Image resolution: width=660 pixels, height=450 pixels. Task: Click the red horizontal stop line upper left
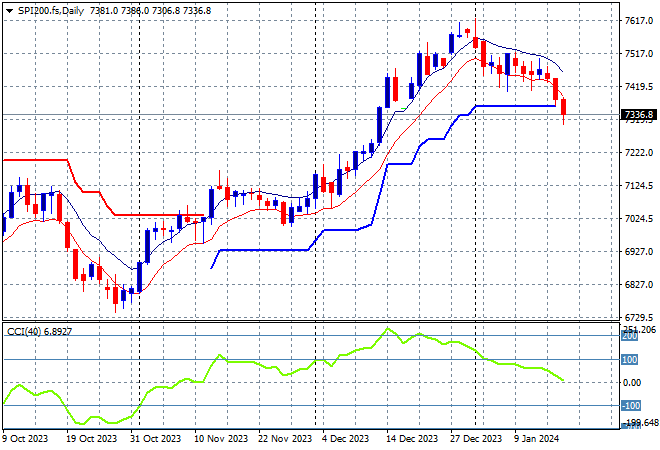pyautogui.click(x=35, y=159)
